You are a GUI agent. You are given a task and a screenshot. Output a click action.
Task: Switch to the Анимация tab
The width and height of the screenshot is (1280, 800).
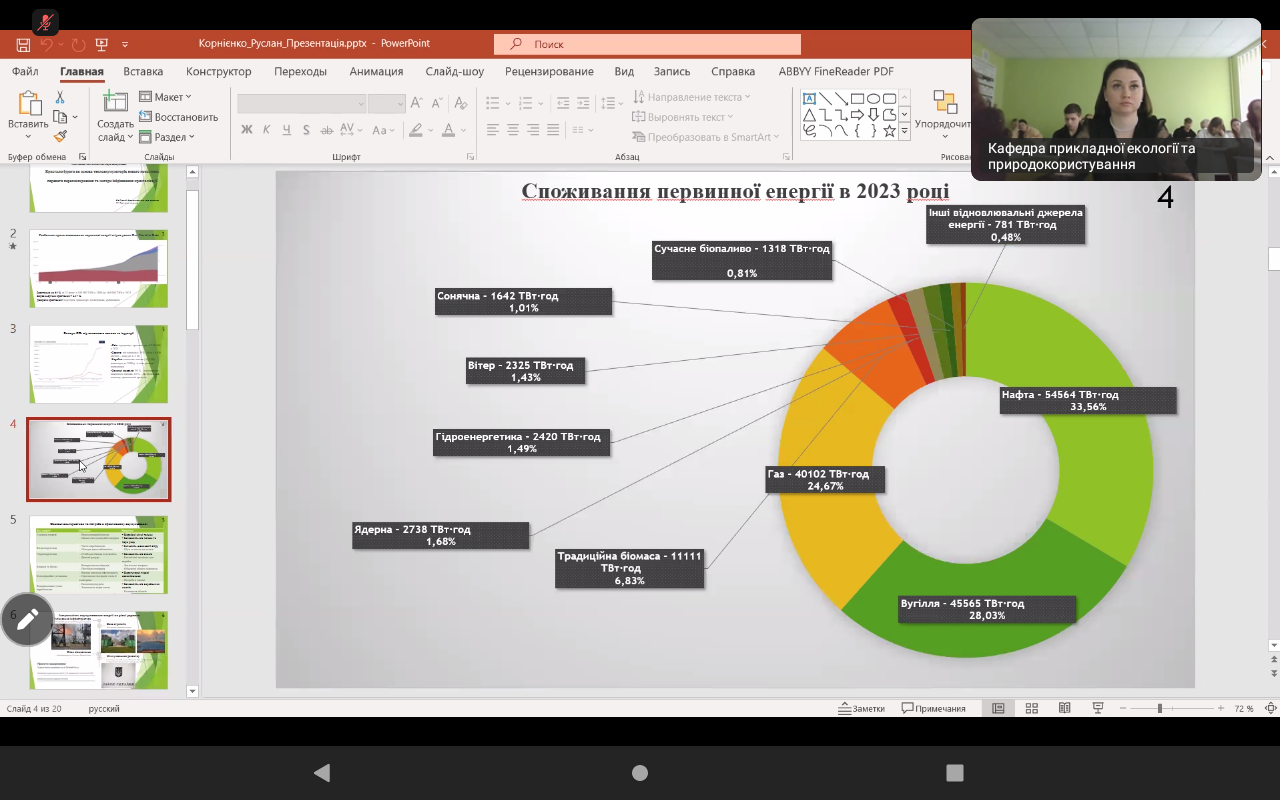[x=376, y=71]
